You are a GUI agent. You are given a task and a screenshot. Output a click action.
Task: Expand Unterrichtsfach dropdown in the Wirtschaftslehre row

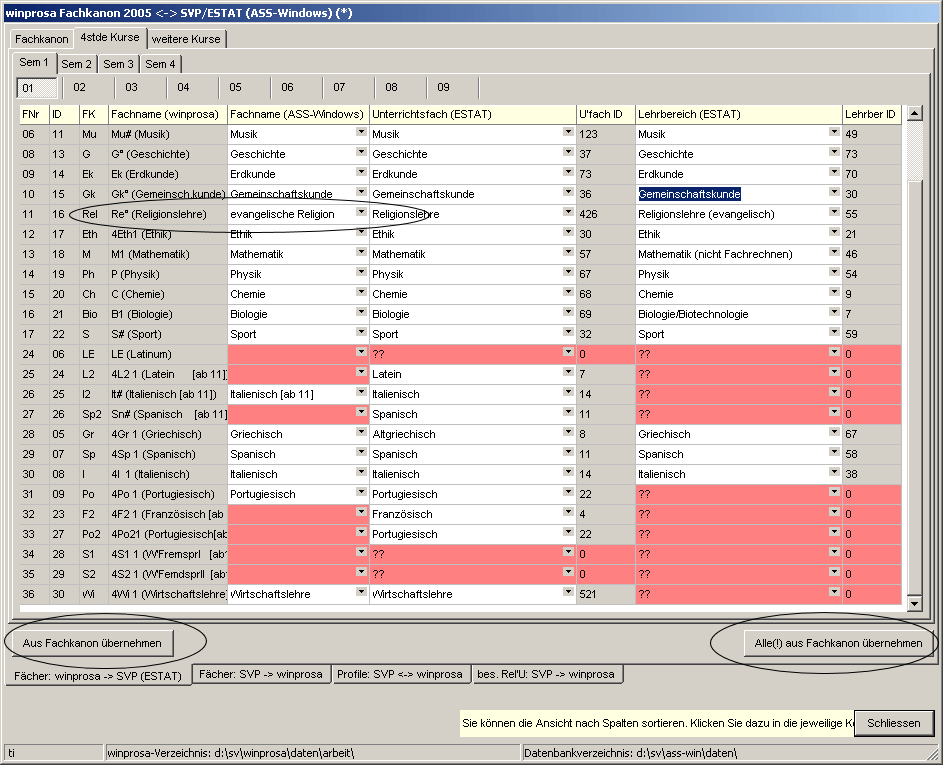tap(568, 593)
